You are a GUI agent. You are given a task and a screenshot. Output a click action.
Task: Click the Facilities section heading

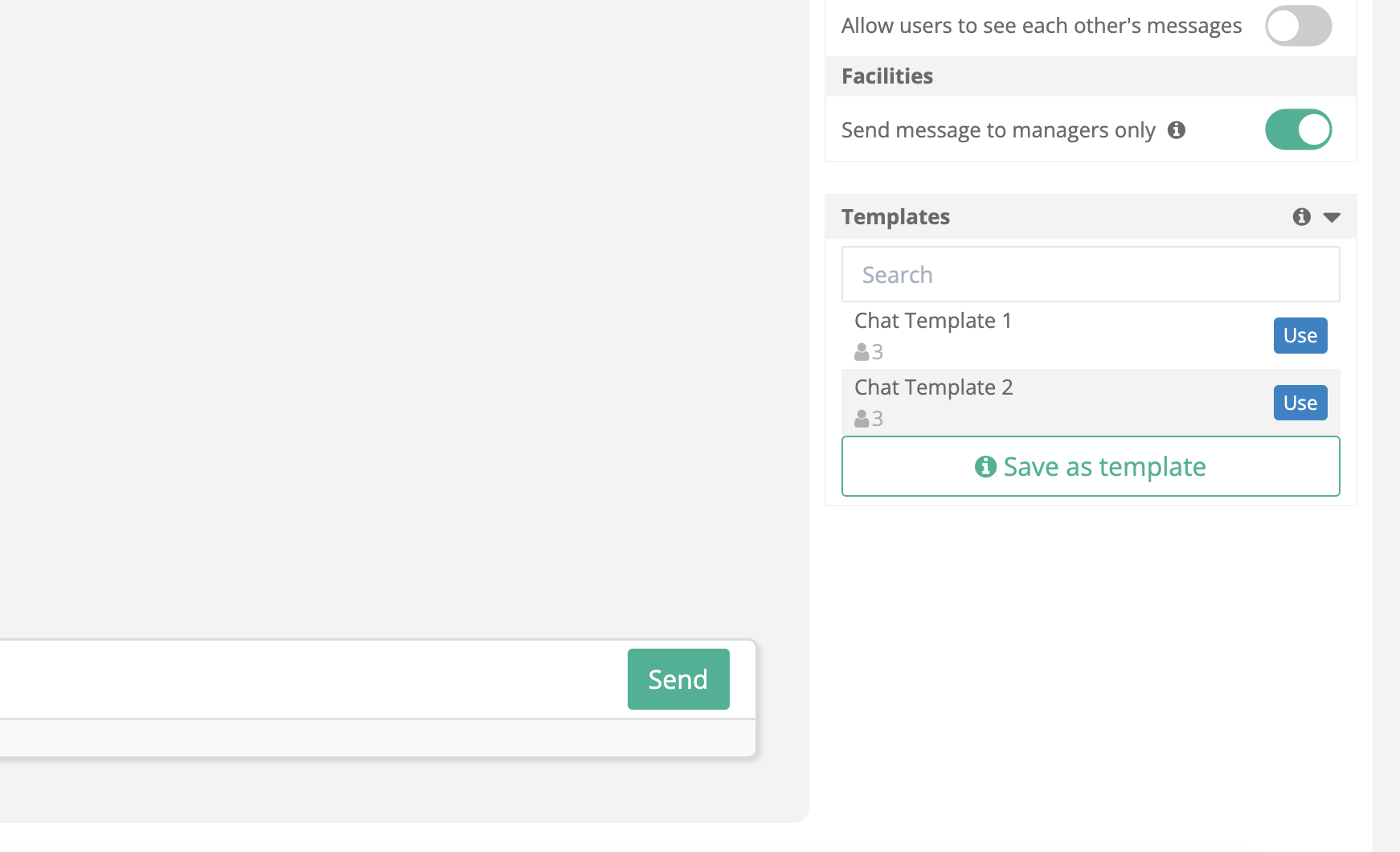887,76
